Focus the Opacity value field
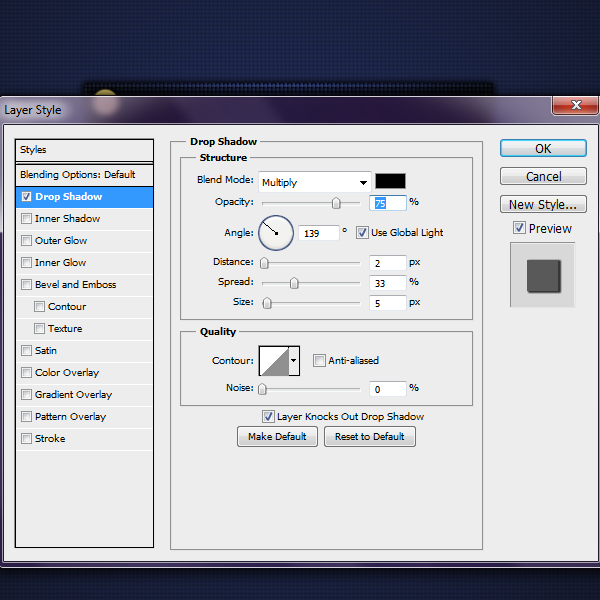The height and width of the screenshot is (600, 600). point(388,203)
